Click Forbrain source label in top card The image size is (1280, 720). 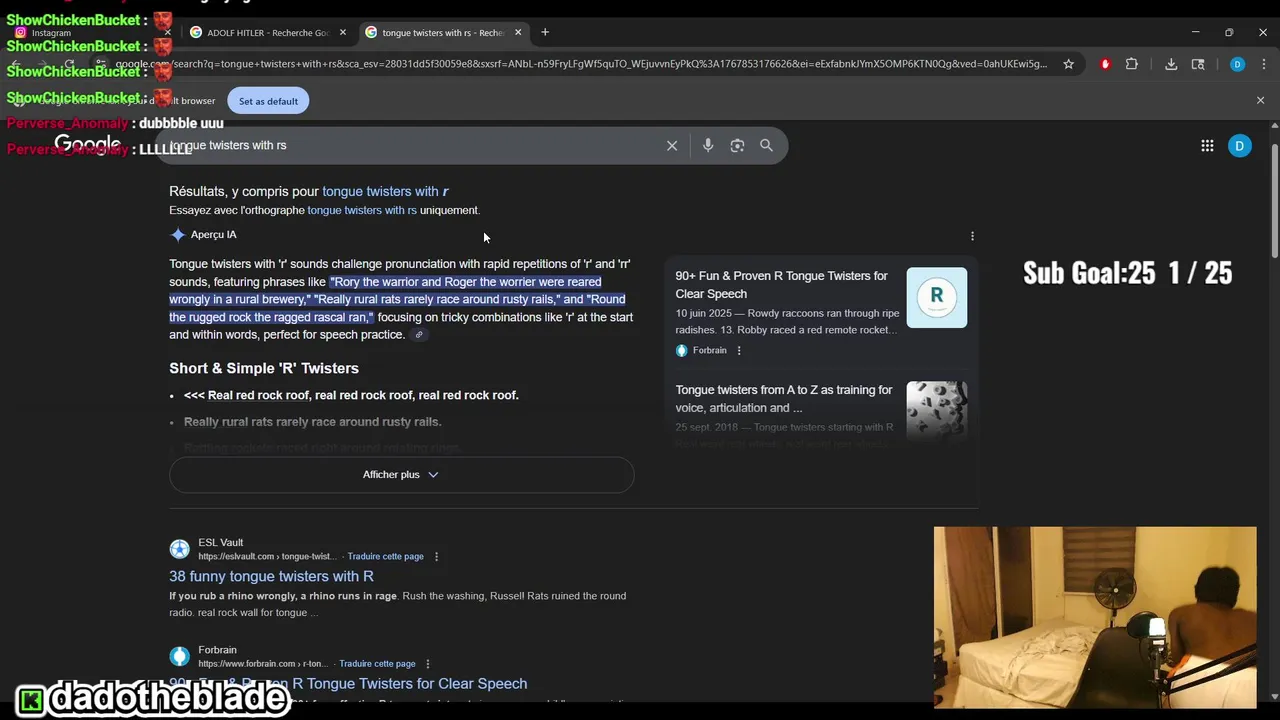pos(710,351)
